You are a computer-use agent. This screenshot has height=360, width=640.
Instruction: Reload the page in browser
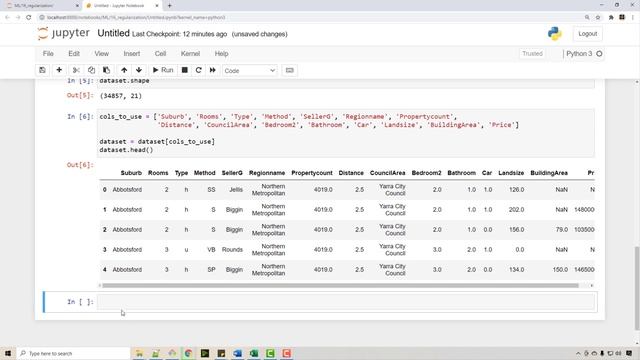[29, 18]
